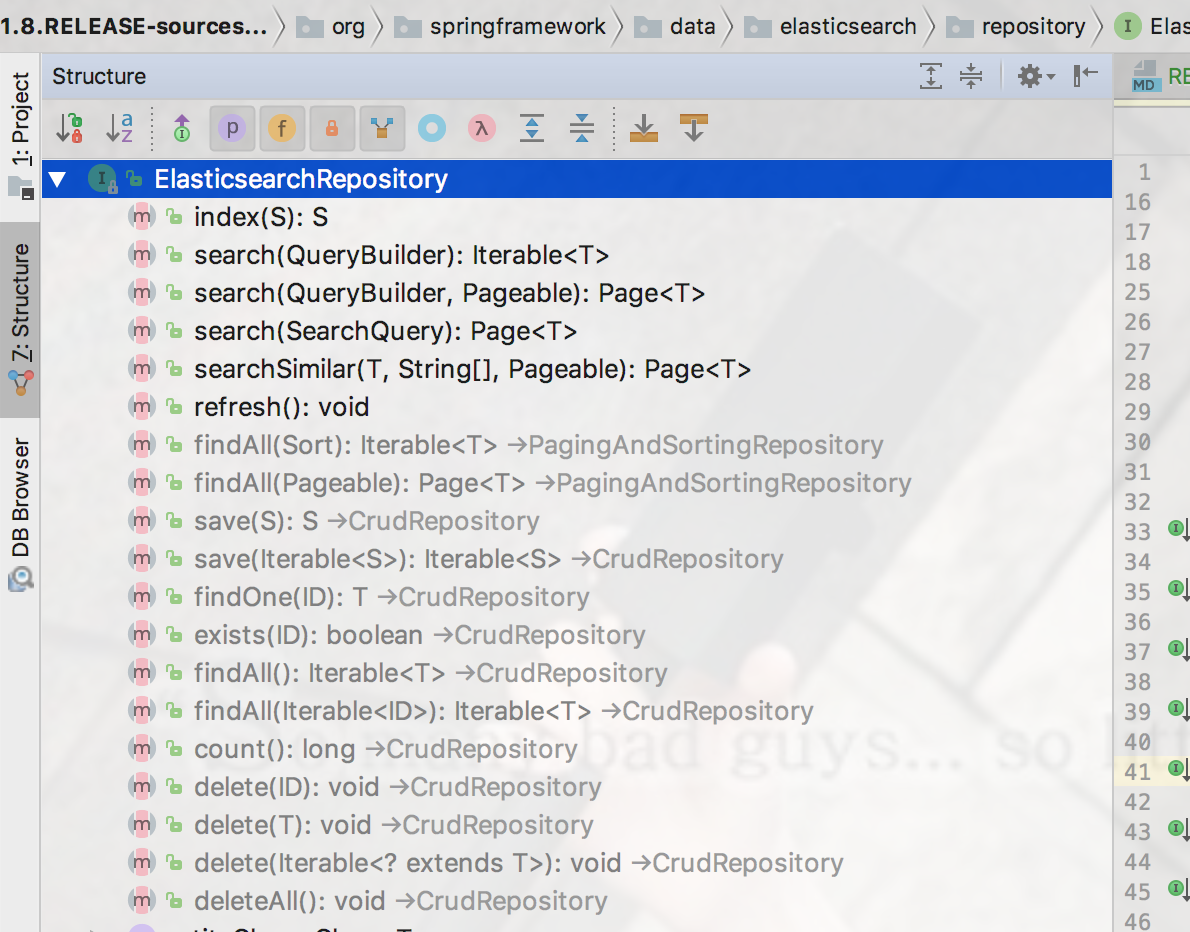This screenshot has height=932, width=1190.
Task: Open Structure panel settings gear
Action: (1036, 76)
